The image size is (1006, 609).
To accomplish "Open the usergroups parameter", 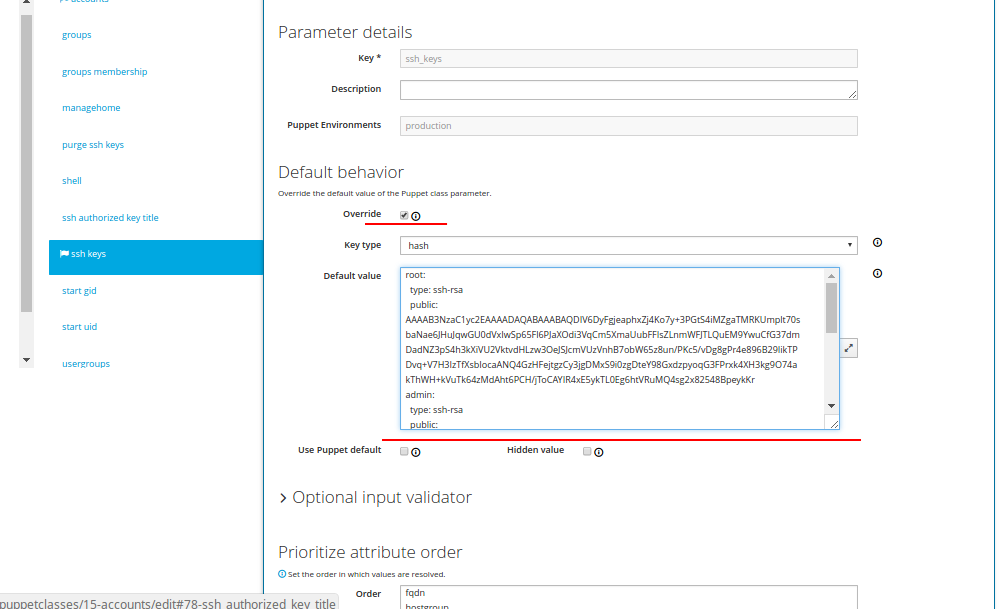I will pyautogui.click(x=86, y=364).
